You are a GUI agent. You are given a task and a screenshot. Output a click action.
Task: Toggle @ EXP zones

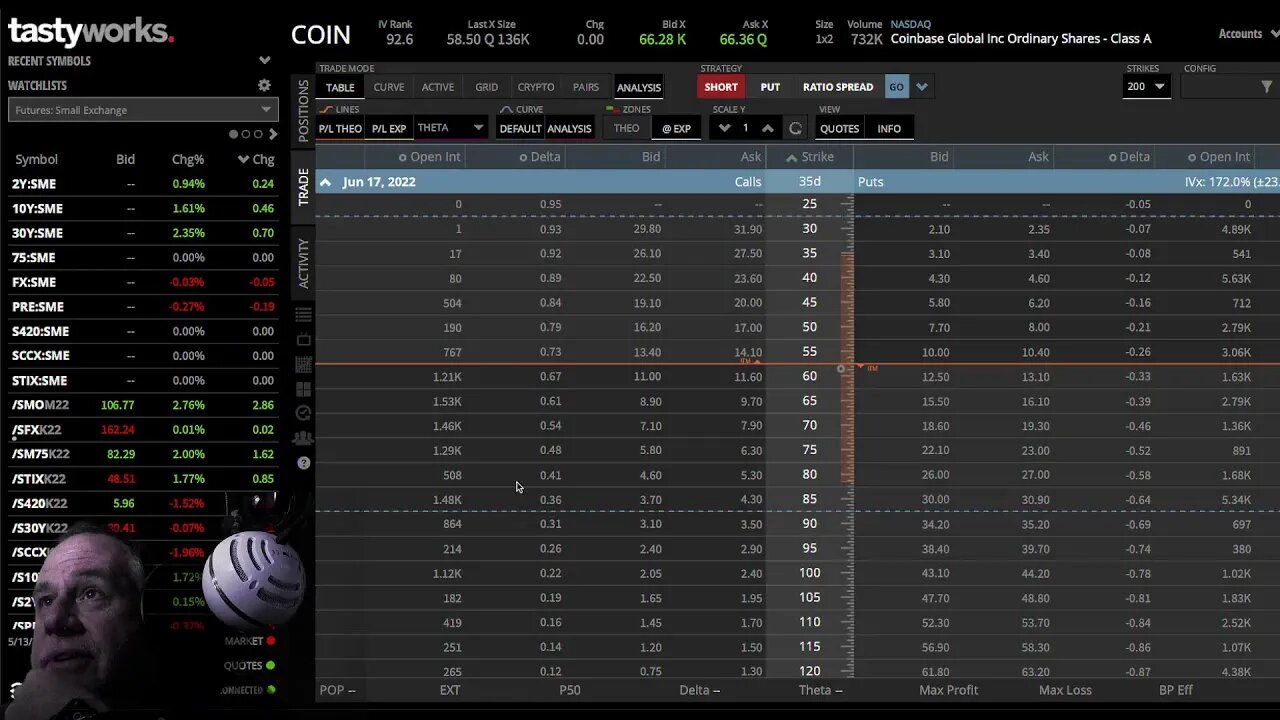click(676, 128)
